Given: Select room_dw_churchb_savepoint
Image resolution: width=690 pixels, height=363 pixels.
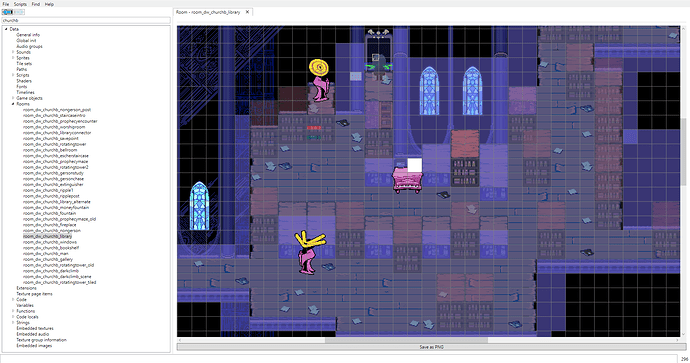Looking at the screenshot, I should point(51,138).
